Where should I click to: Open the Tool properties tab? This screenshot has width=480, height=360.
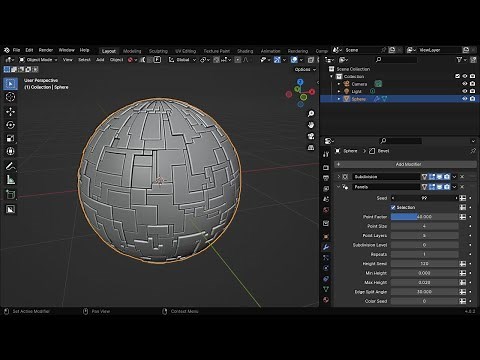[x=326, y=154]
